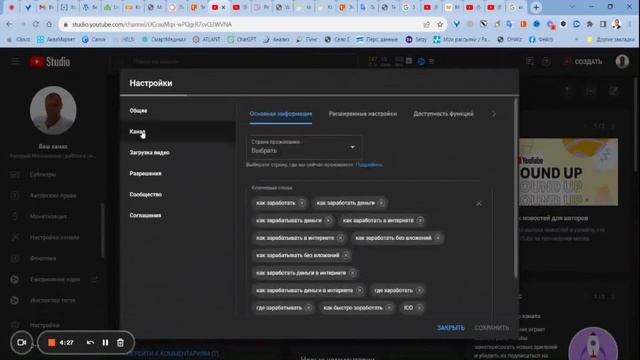Remove the 'ICO' keyword chip

(420, 308)
